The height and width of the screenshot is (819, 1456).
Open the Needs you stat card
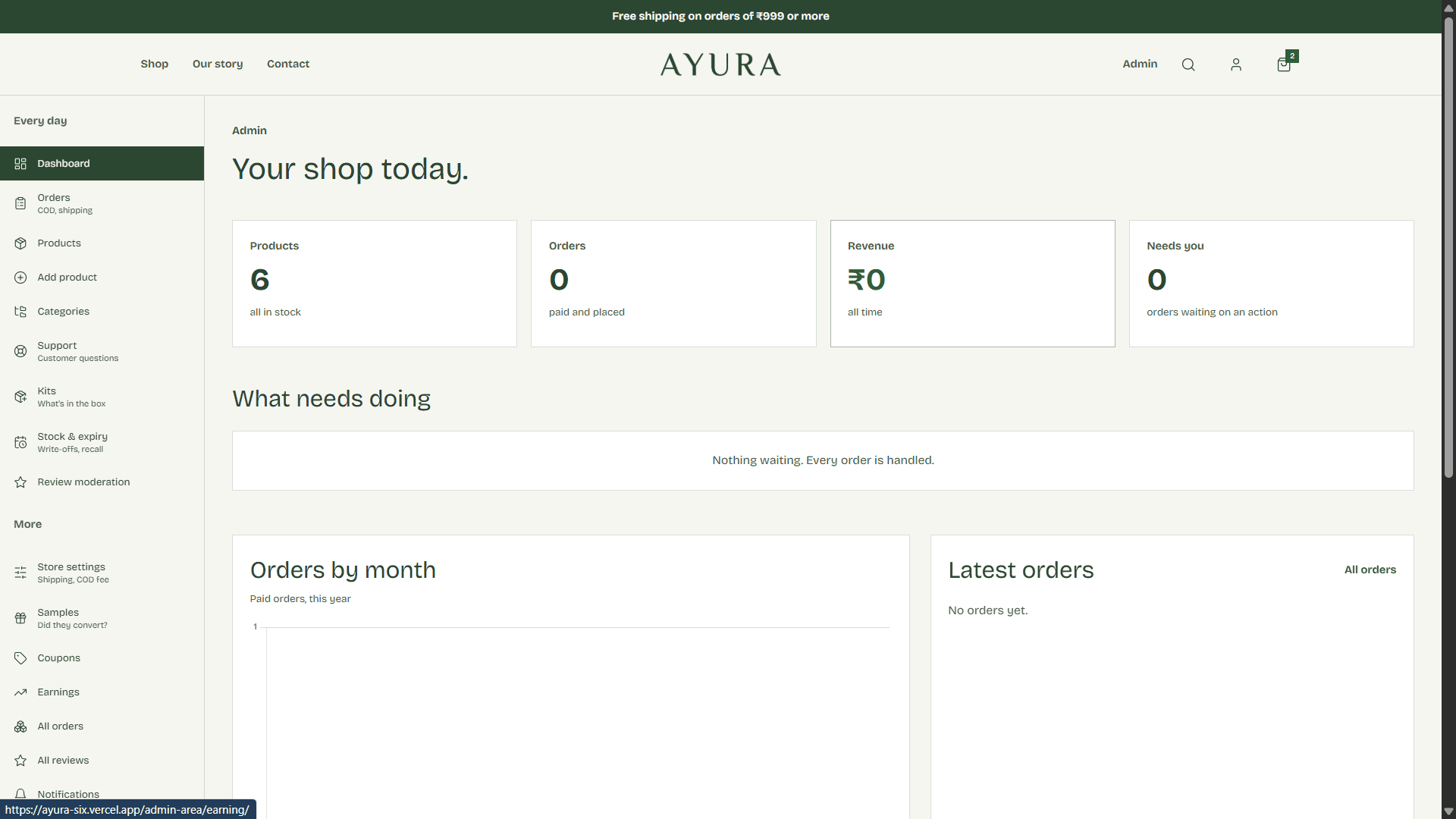(1271, 284)
